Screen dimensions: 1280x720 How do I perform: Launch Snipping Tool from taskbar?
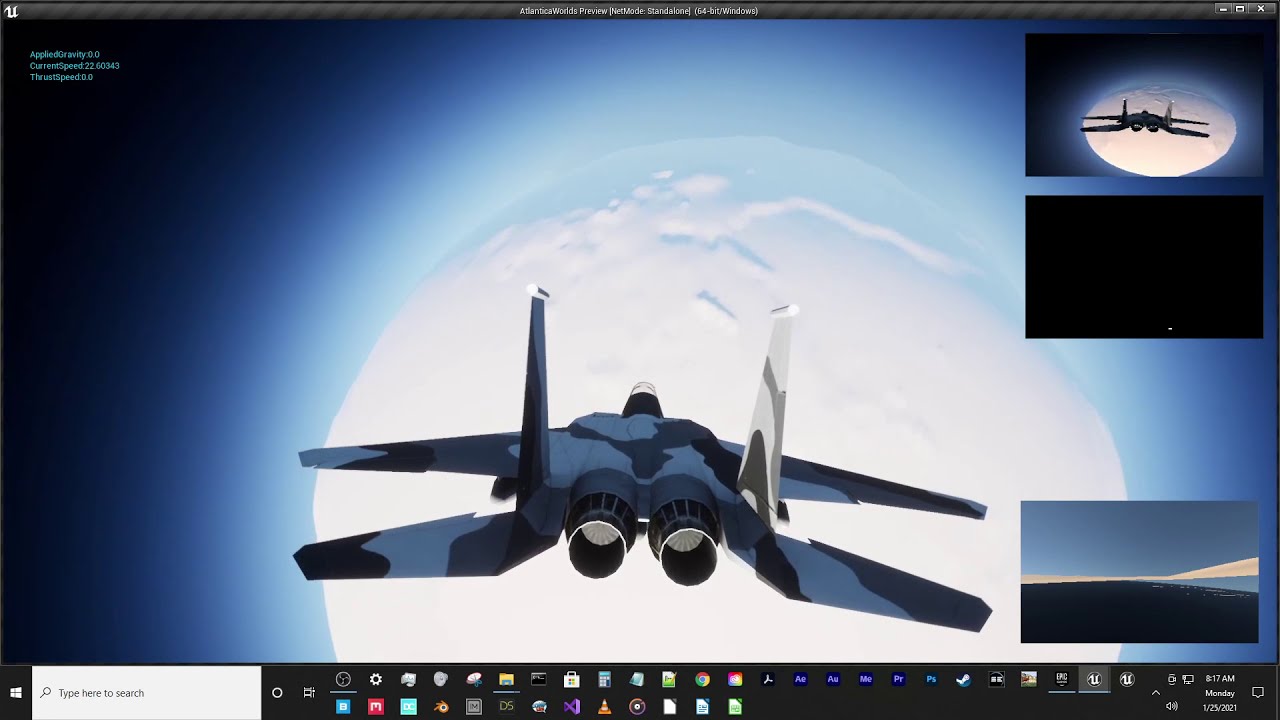point(474,679)
